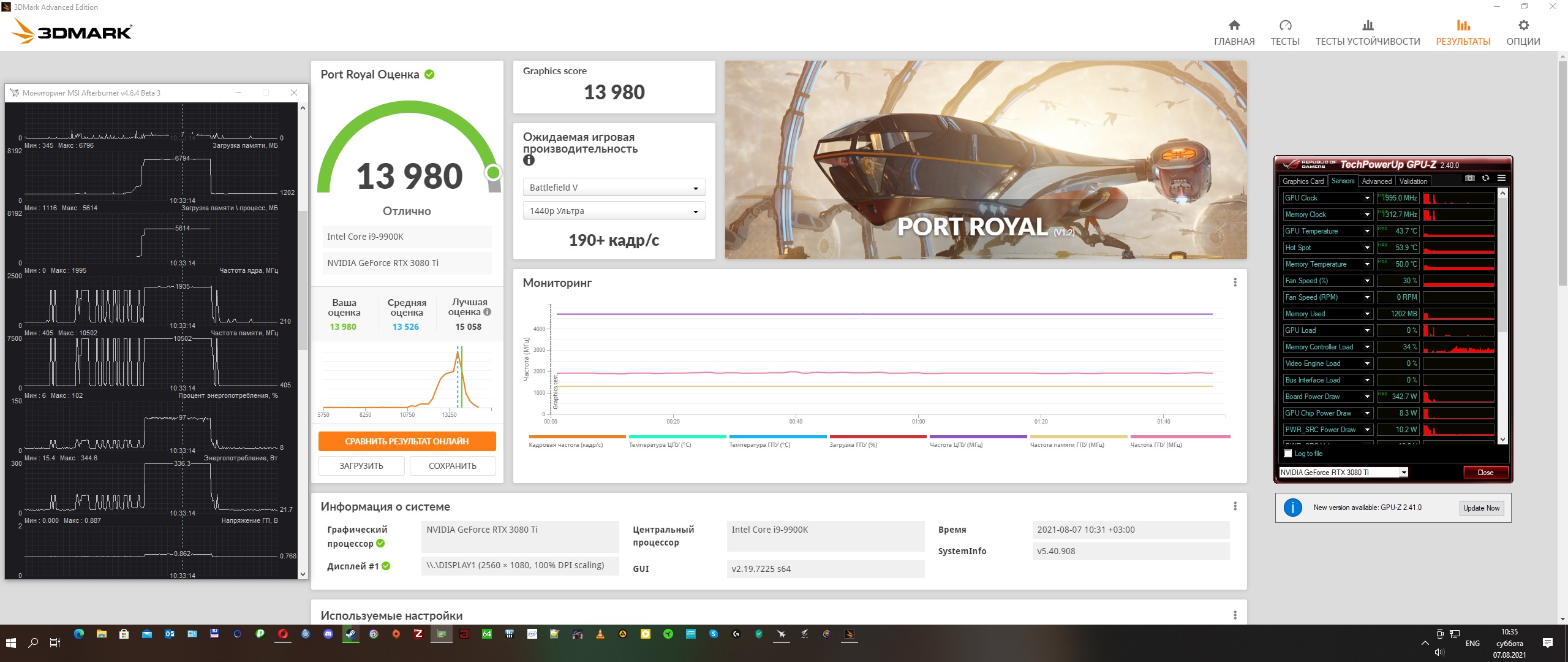1568x662 pixels.
Task: Click Port Royal preview image
Action: (986, 159)
